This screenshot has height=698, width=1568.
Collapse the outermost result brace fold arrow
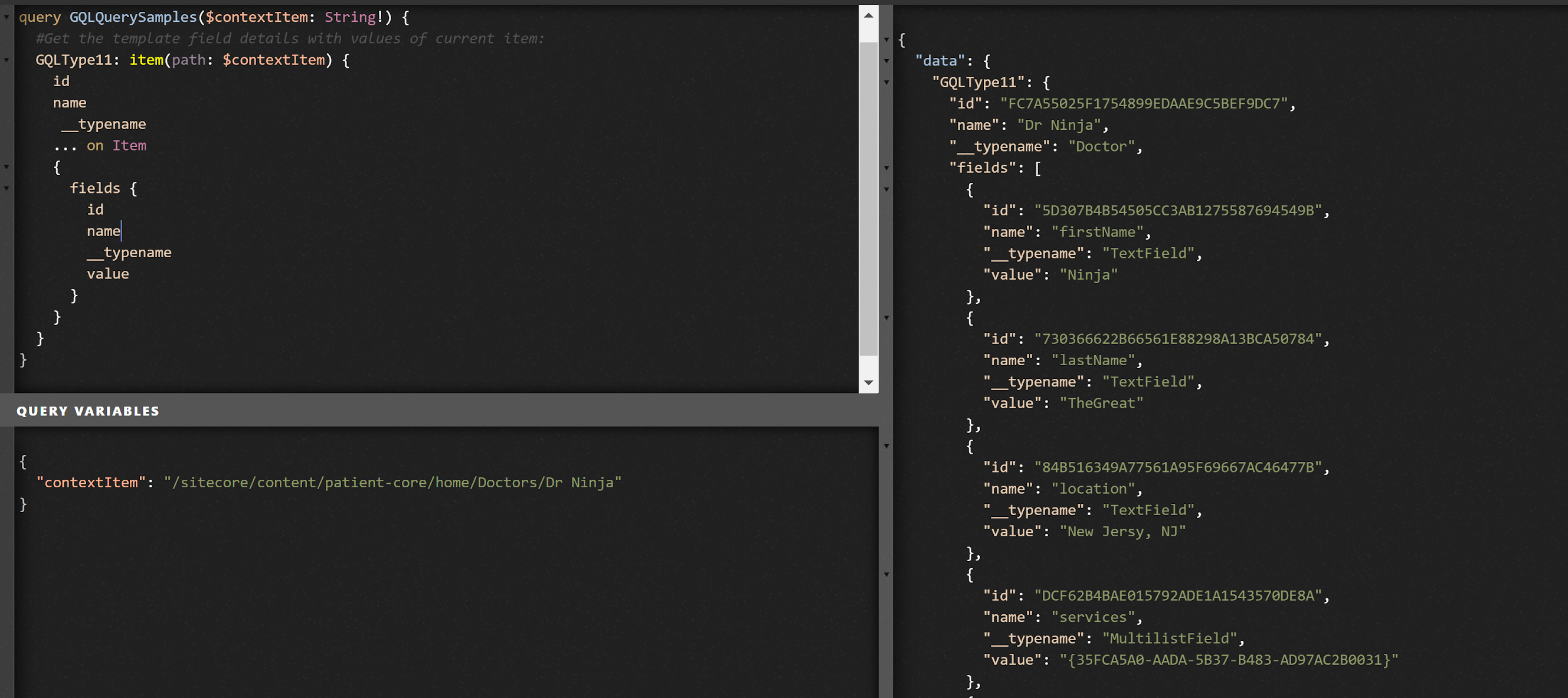(886, 40)
